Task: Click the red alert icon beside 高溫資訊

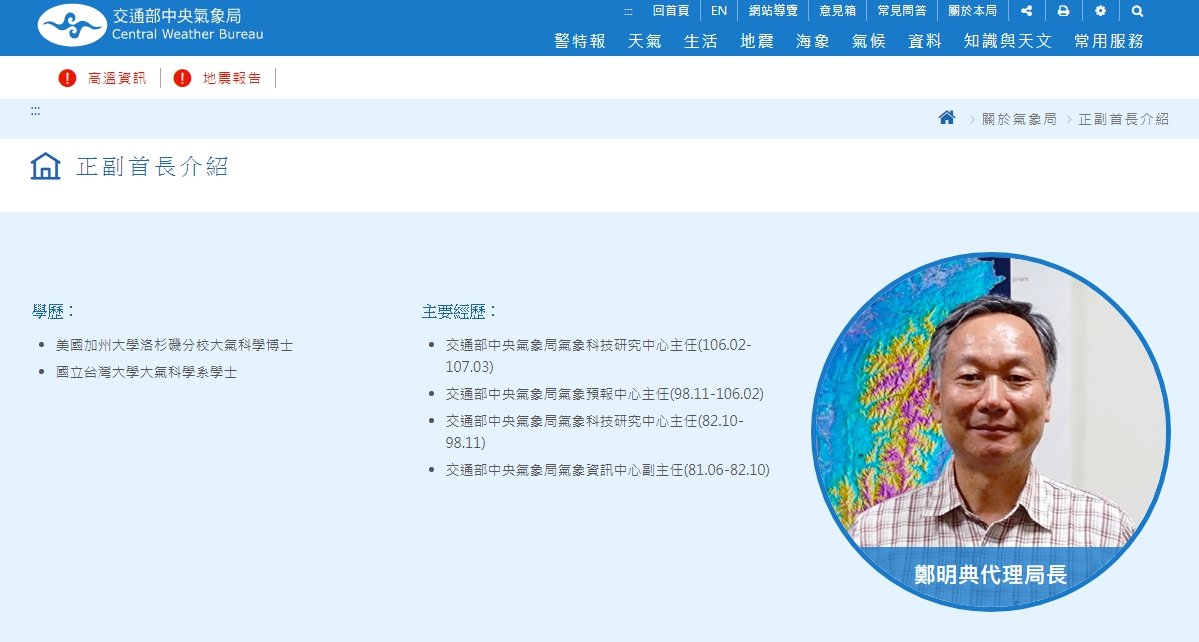Action: 67,78
